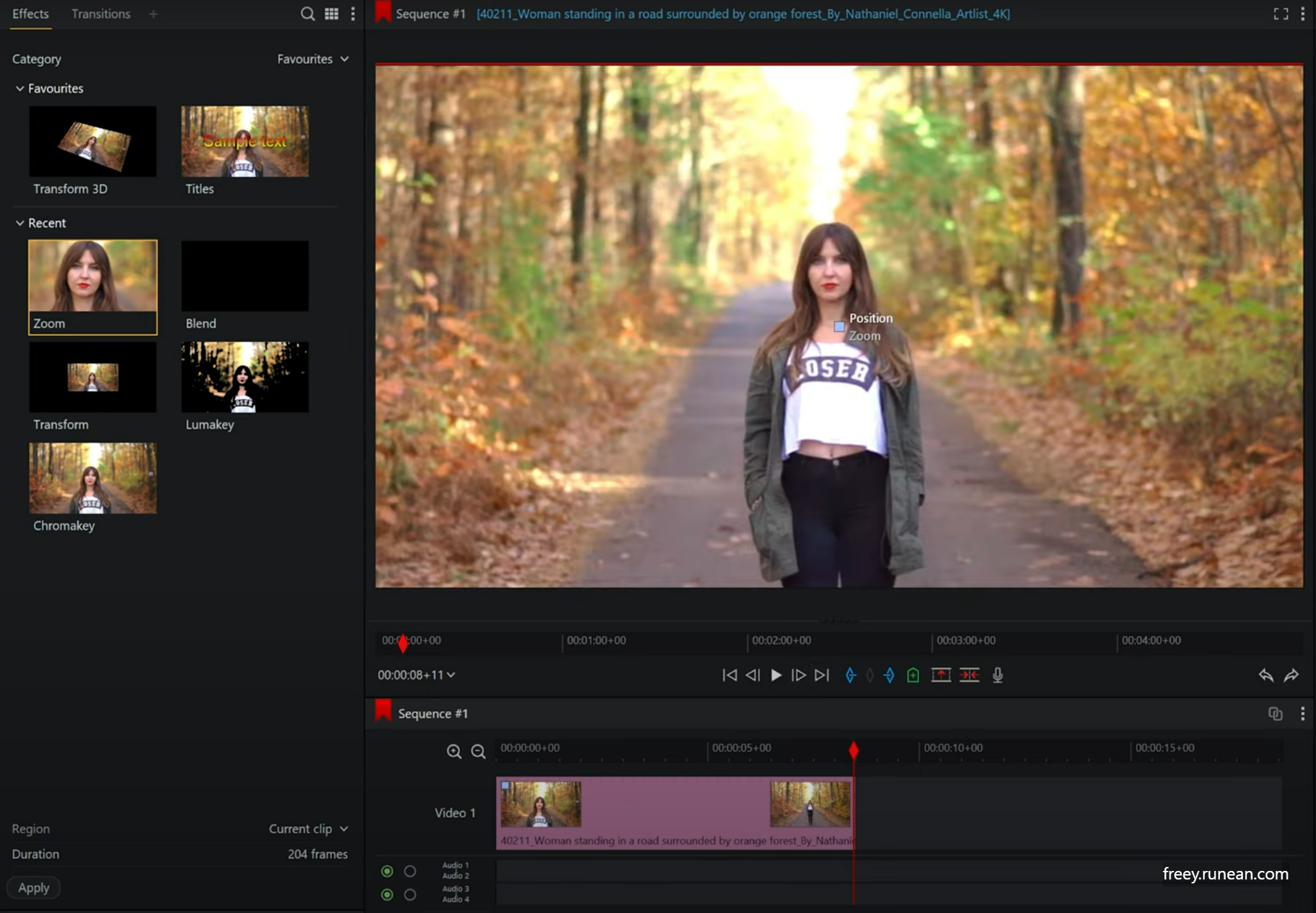
Task: Click the undo arrow icon
Action: 1265,675
